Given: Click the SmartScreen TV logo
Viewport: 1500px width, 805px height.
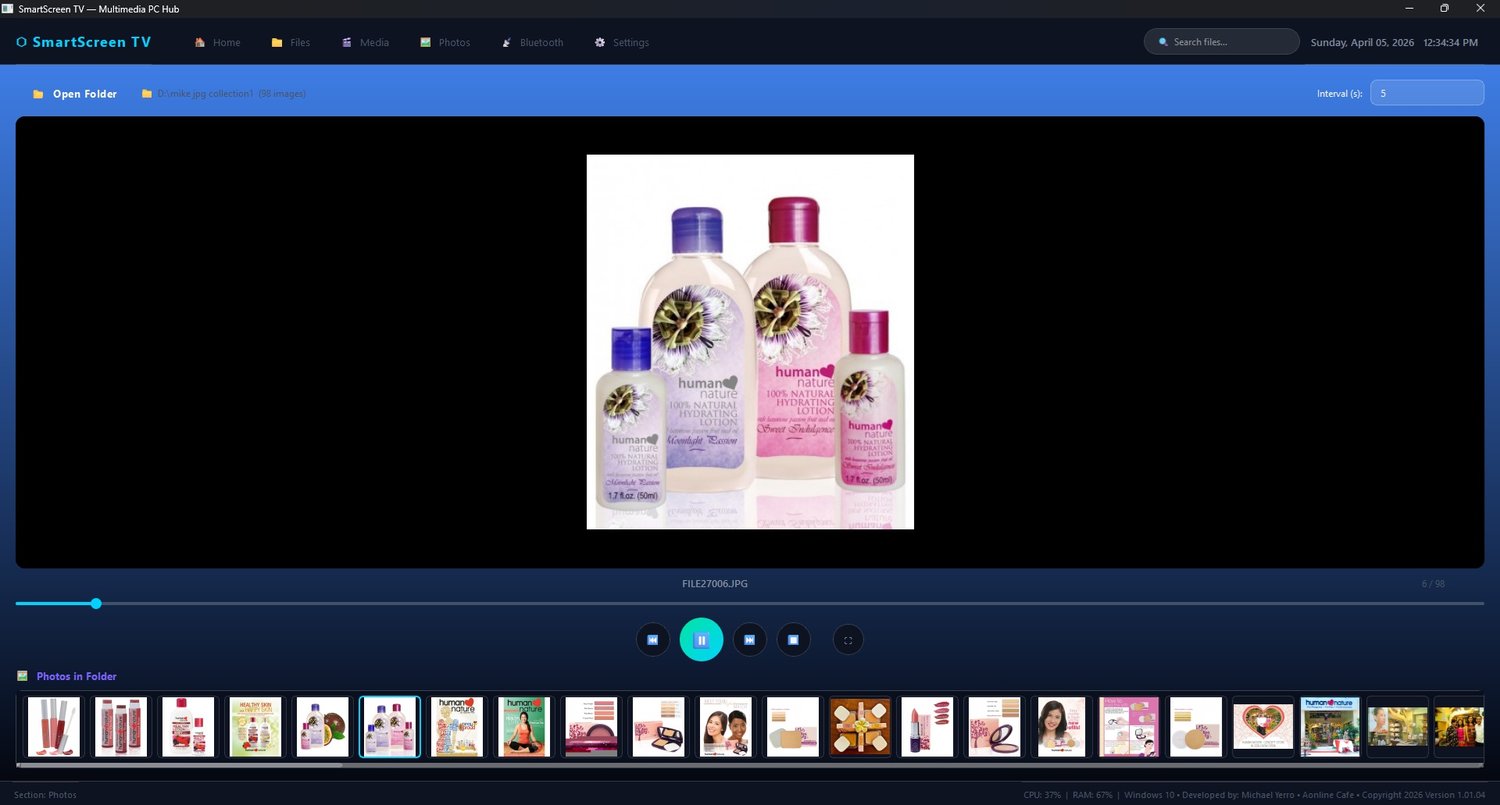Looking at the screenshot, I should (84, 42).
